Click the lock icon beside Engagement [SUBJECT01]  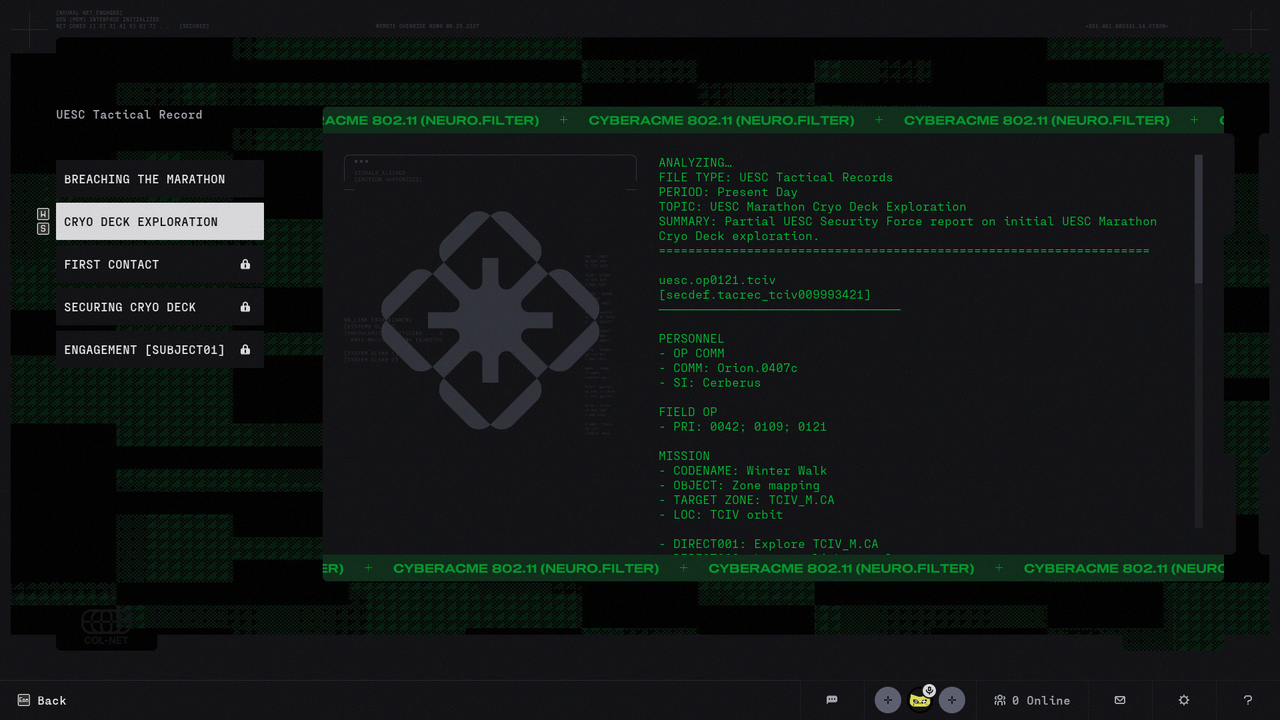245,350
